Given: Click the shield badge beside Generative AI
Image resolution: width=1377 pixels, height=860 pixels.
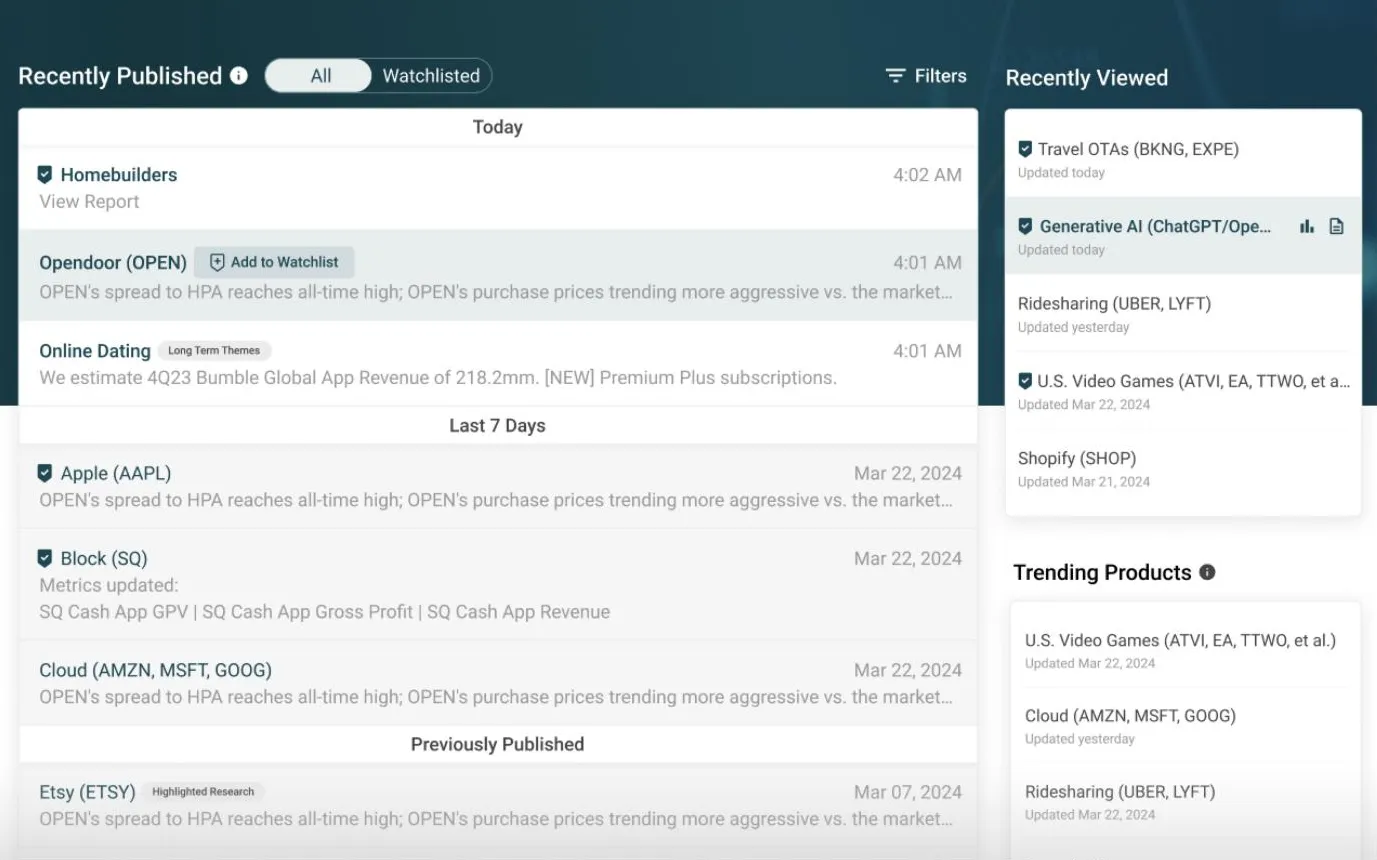Looking at the screenshot, I should [1025, 226].
